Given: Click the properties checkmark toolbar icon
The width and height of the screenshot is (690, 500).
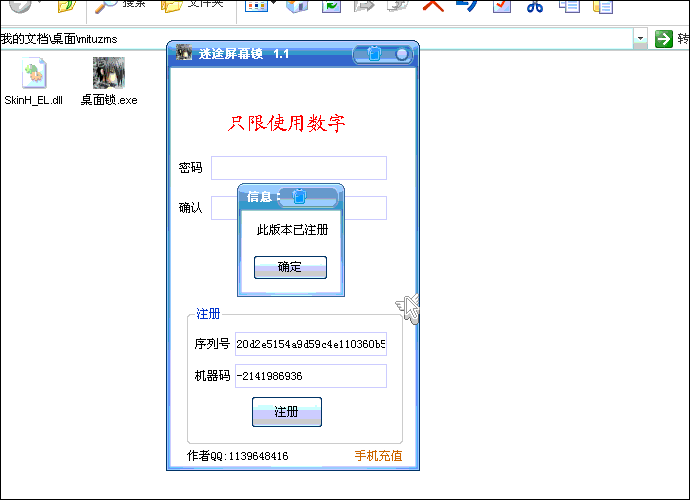Looking at the screenshot, I should click(x=502, y=6).
